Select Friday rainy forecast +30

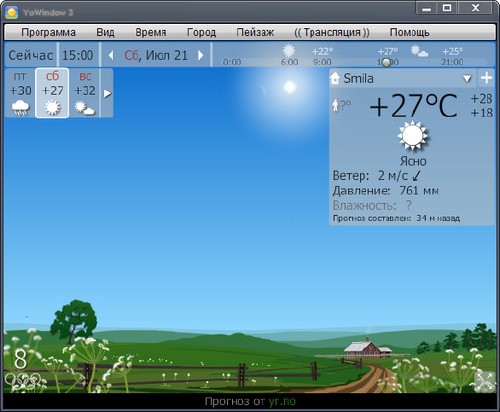pyautogui.click(x=21, y=93)
